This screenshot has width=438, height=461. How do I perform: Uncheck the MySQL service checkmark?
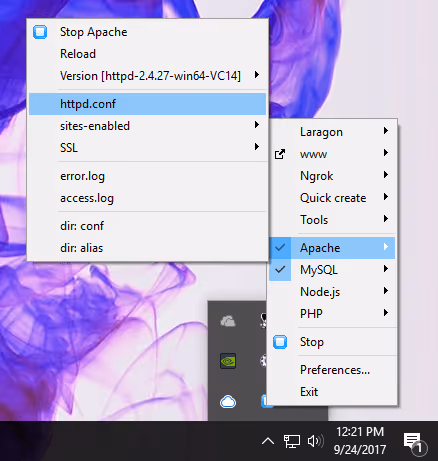[280, 269]
